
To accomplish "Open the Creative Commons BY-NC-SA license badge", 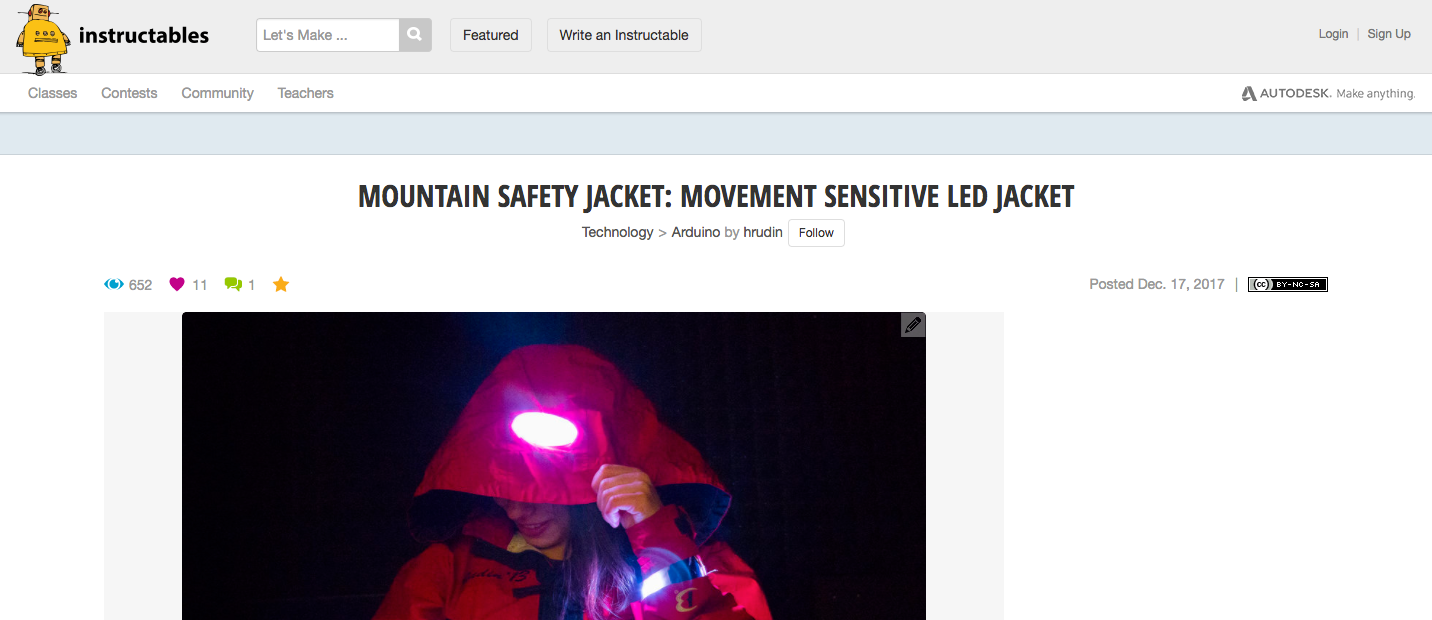I will pos(1287,284).
